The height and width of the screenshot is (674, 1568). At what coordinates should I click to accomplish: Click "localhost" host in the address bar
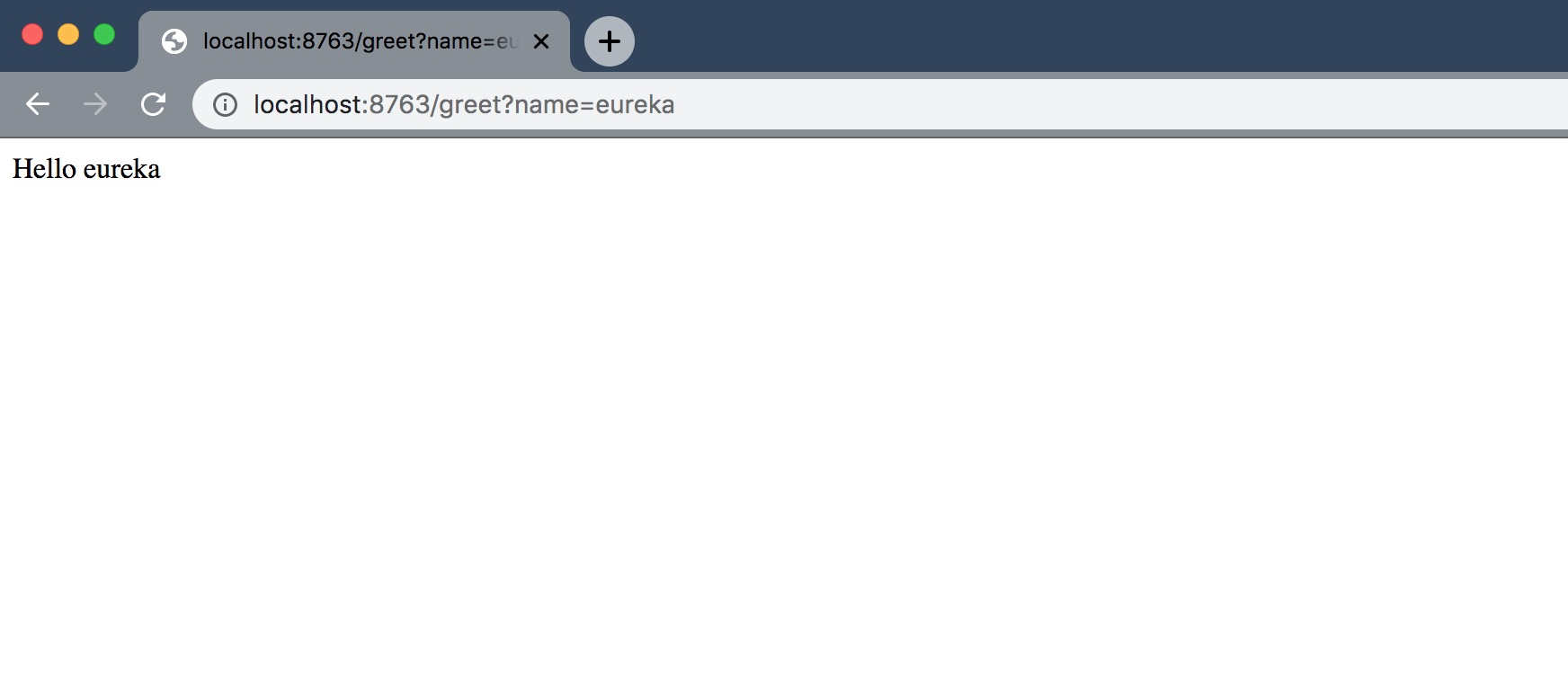307,105
